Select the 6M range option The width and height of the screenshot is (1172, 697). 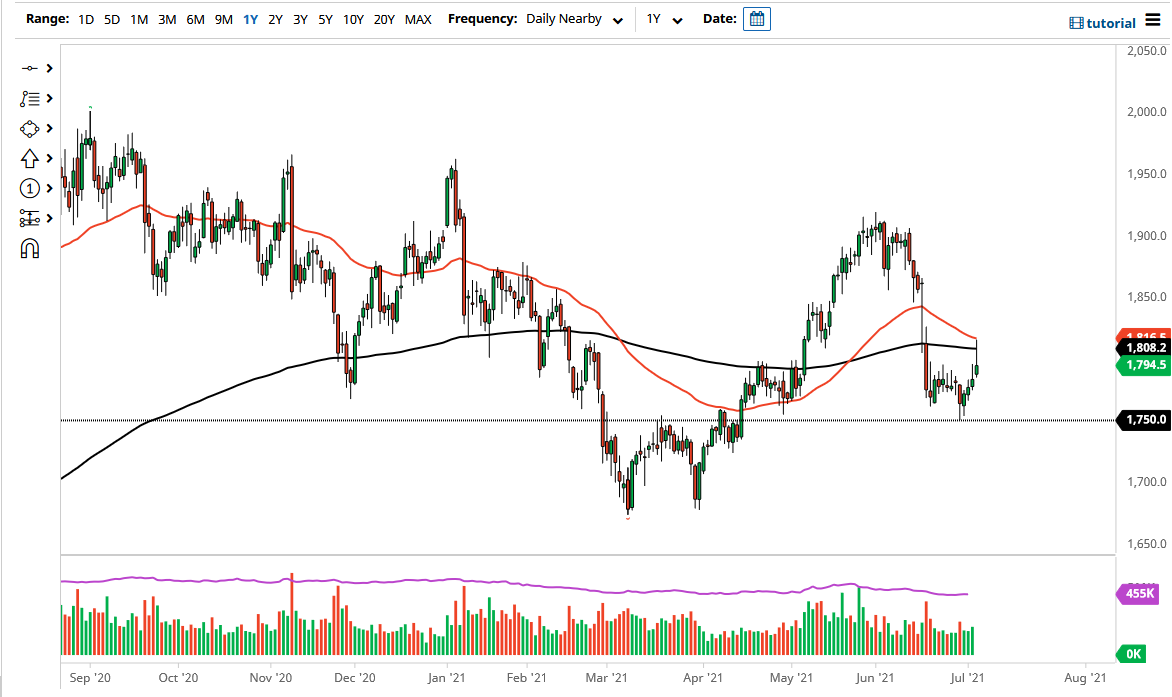196,19
